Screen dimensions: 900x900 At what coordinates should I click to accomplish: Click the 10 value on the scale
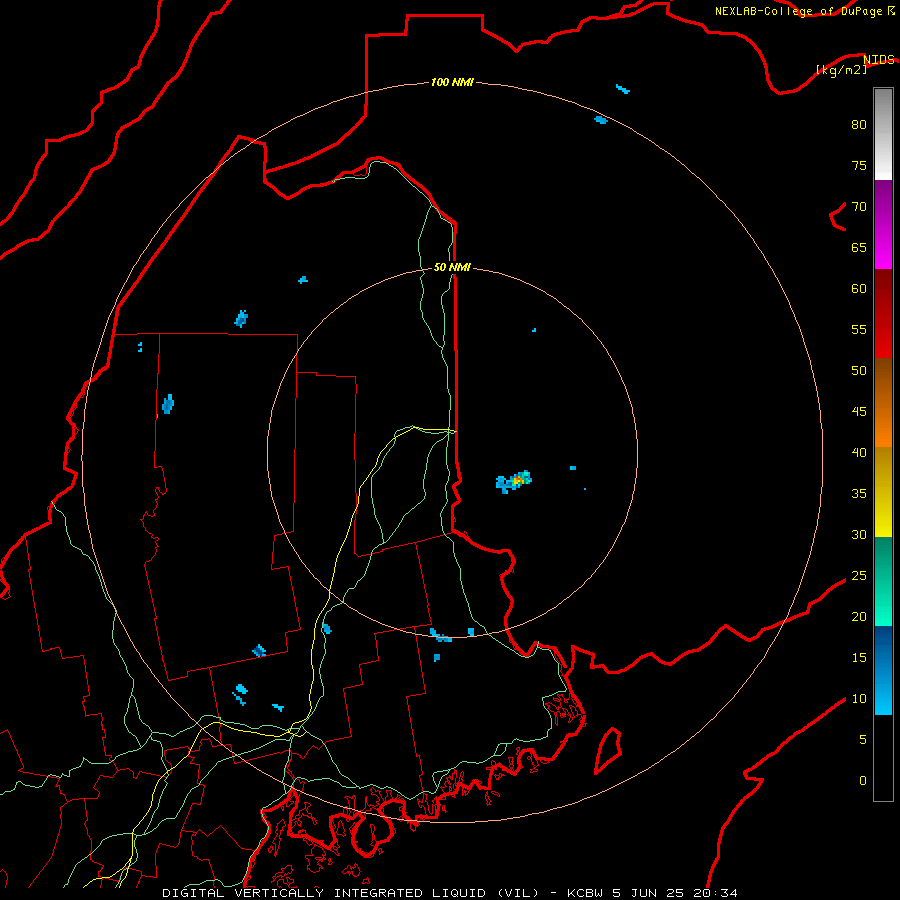pos(859,699)
